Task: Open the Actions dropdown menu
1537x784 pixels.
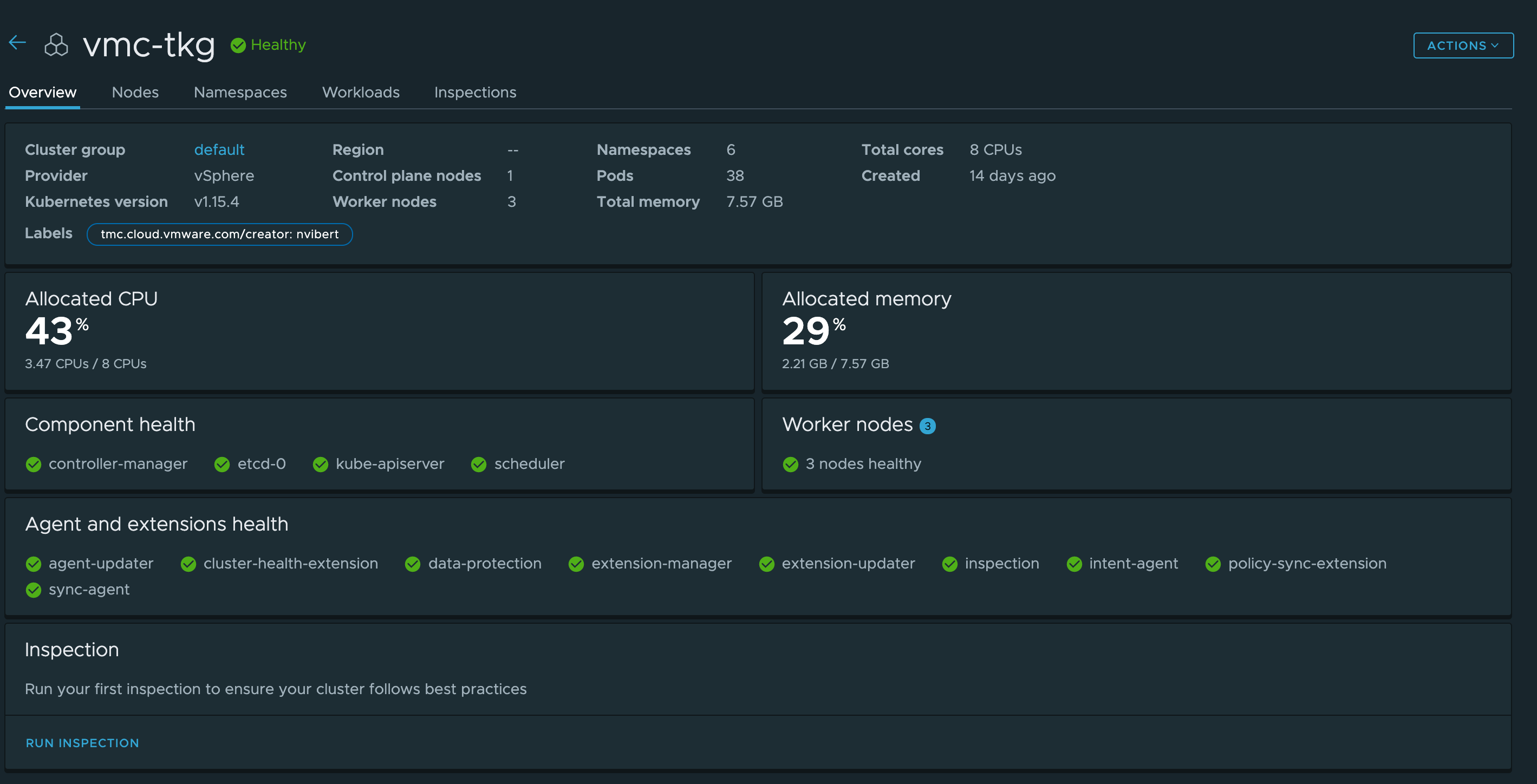Action: tap(1462, 45)
